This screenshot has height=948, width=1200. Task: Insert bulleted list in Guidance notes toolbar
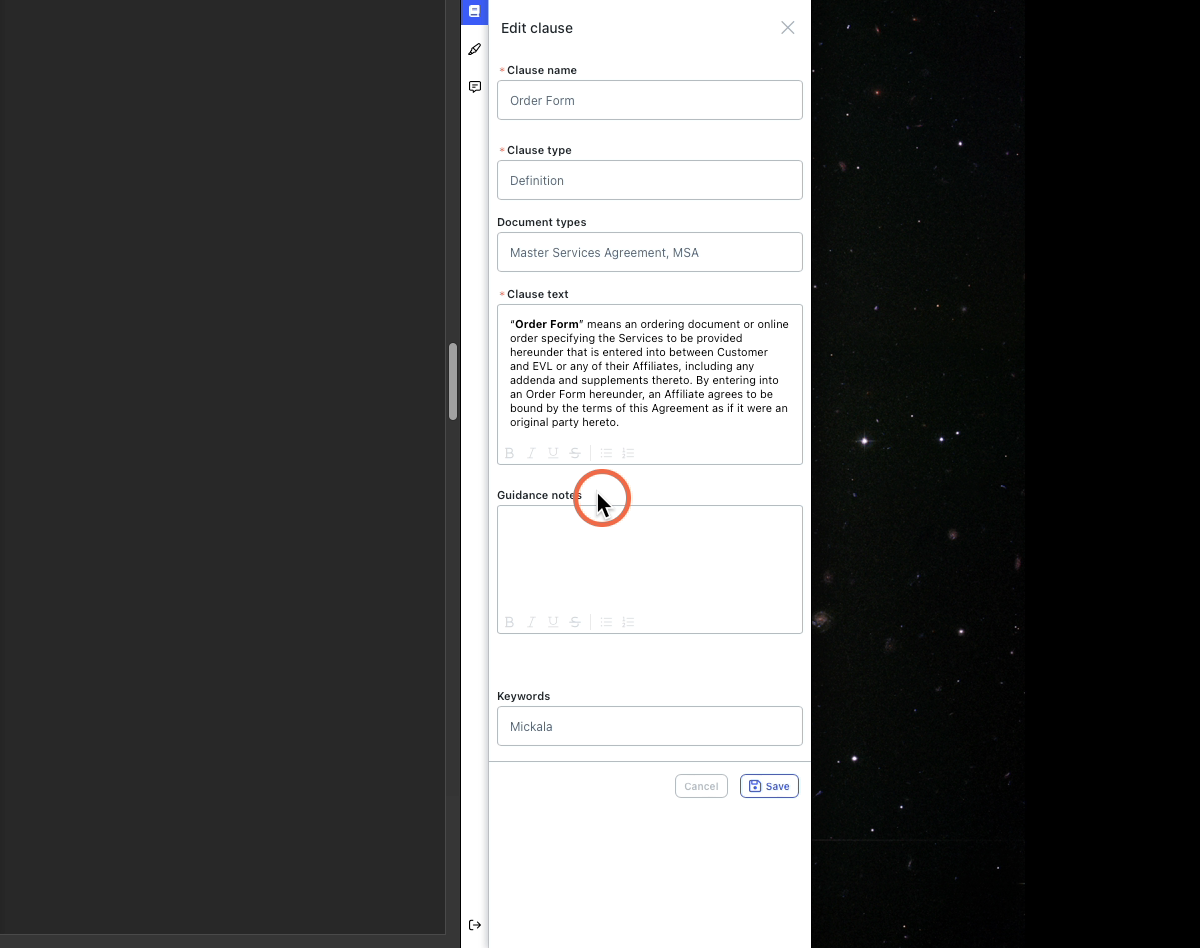click(606, 622)
